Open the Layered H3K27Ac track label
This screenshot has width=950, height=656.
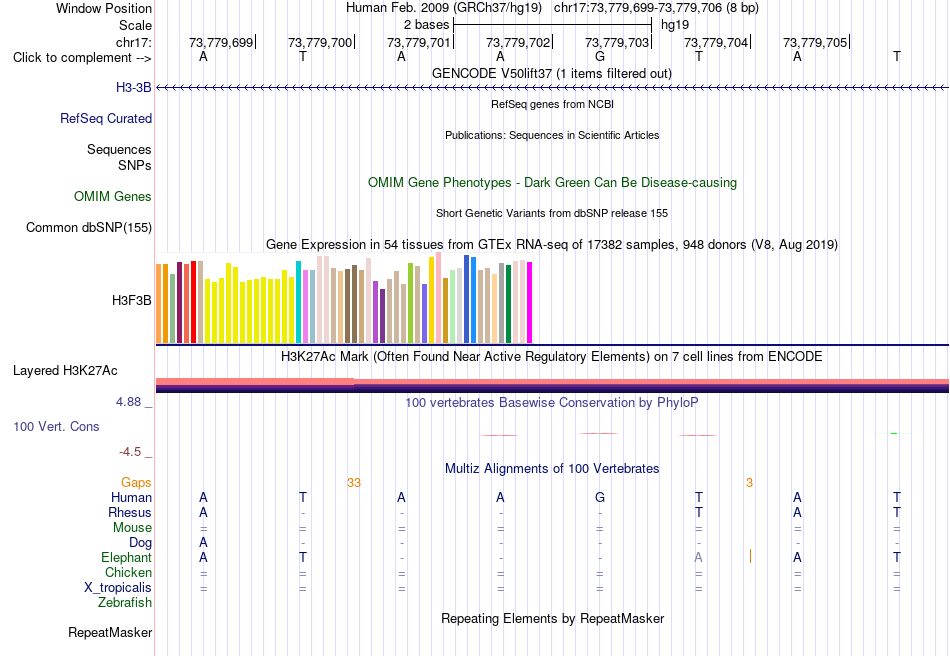[x=65, y=370]
